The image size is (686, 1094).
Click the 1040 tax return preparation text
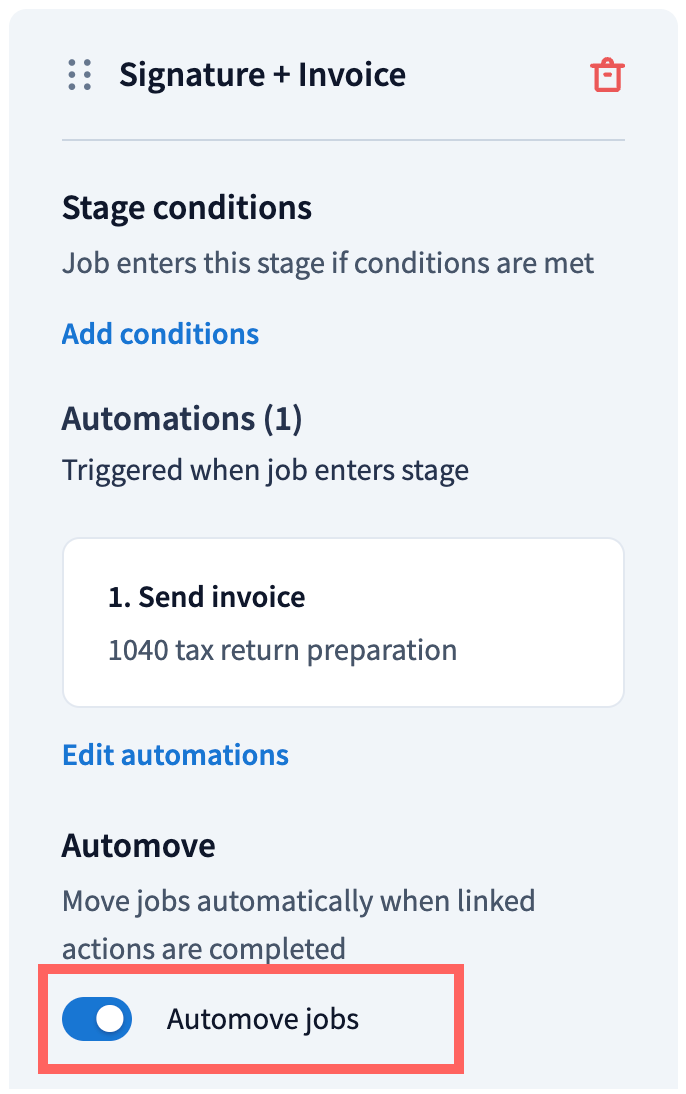282,650
